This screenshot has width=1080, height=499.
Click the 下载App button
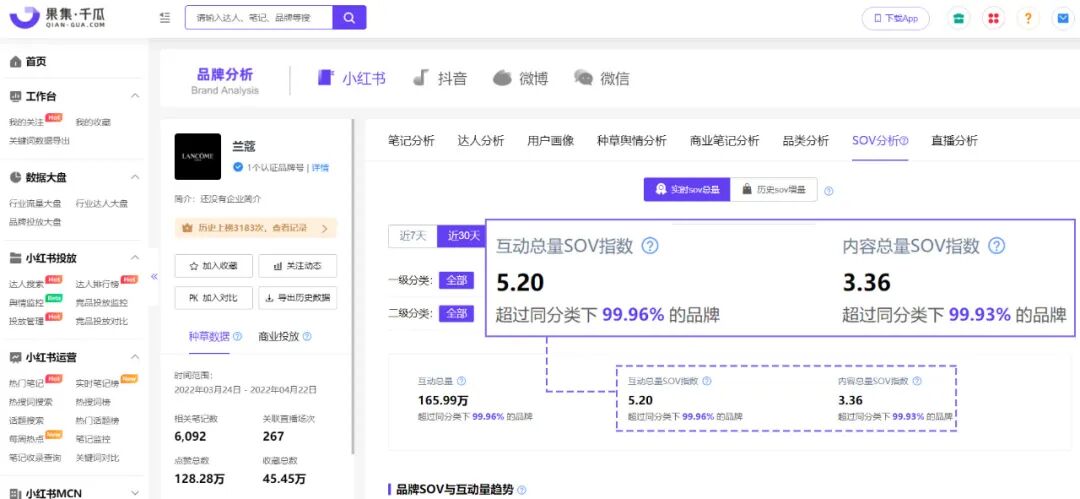pyautogui.click(x=895, y=19)
